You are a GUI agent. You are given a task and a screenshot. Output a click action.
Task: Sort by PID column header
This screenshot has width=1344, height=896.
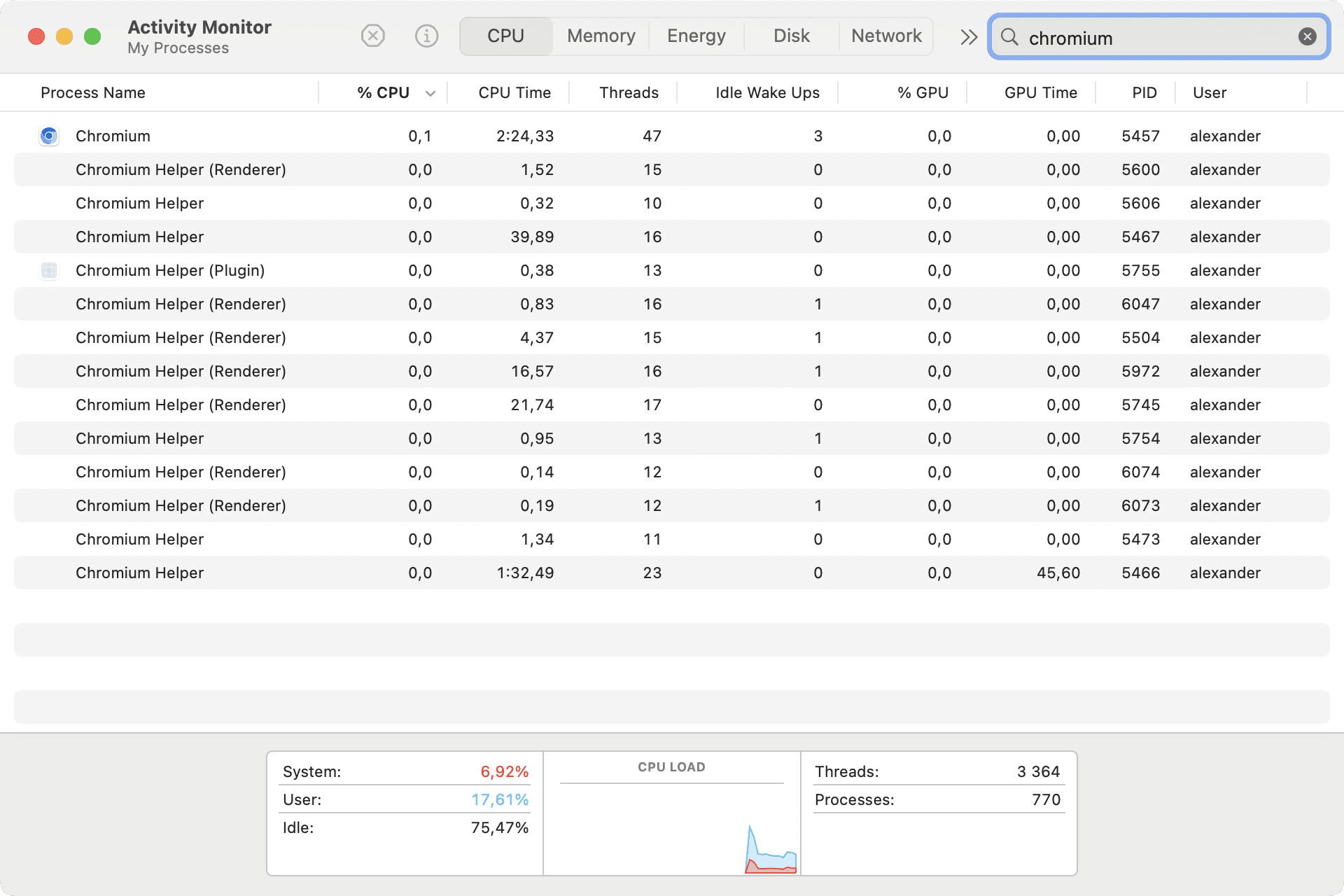[x=1144, y=92]
